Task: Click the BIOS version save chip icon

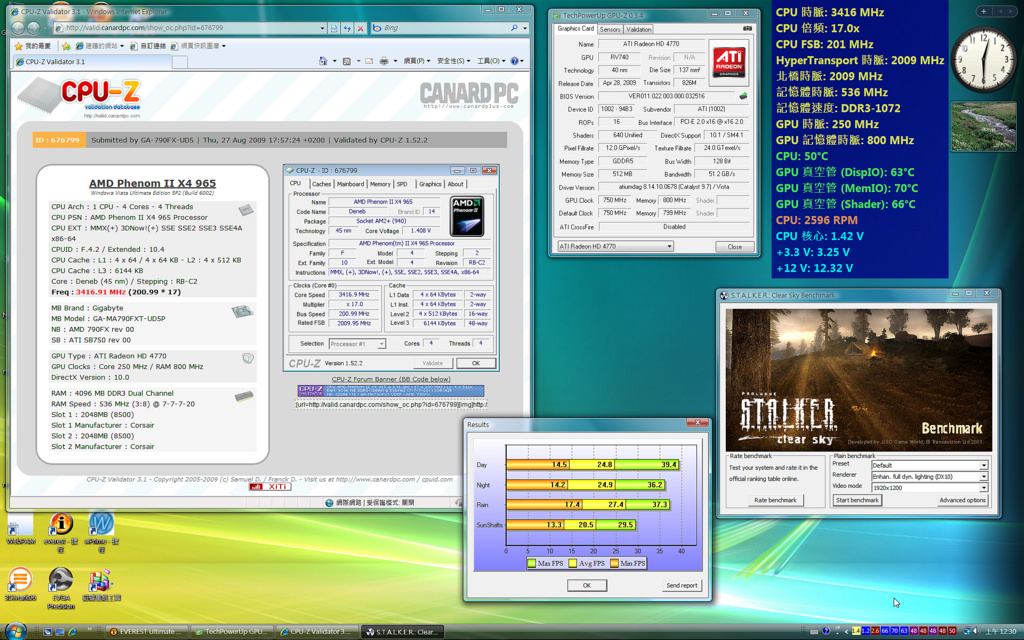Action: pos(743,96)
